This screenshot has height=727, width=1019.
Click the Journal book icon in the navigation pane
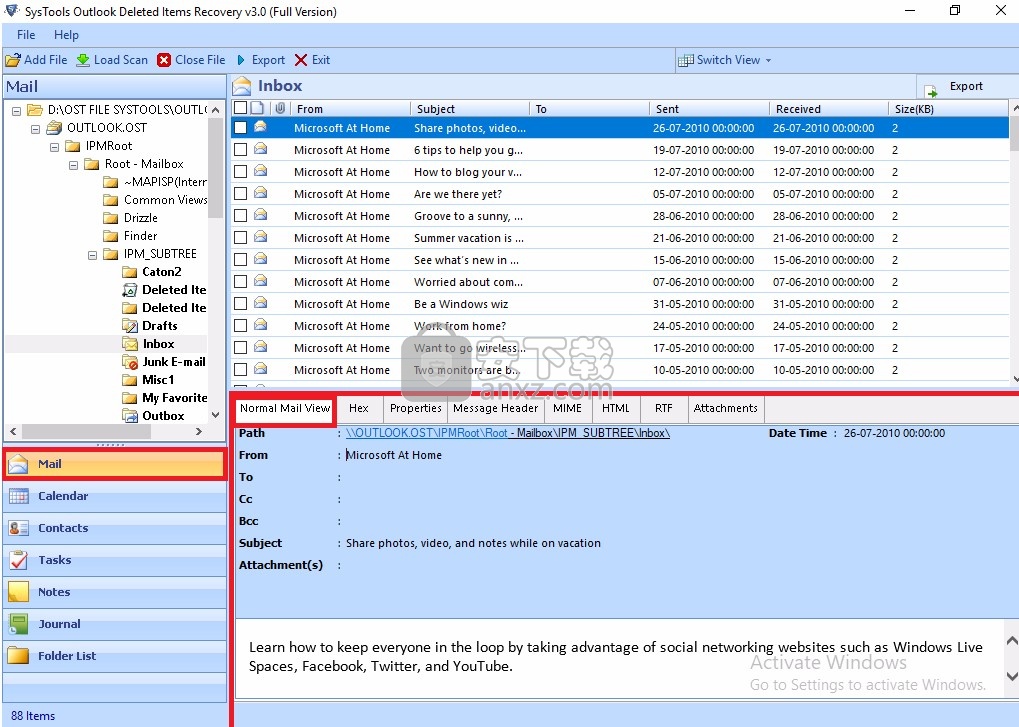pos(19,624)
